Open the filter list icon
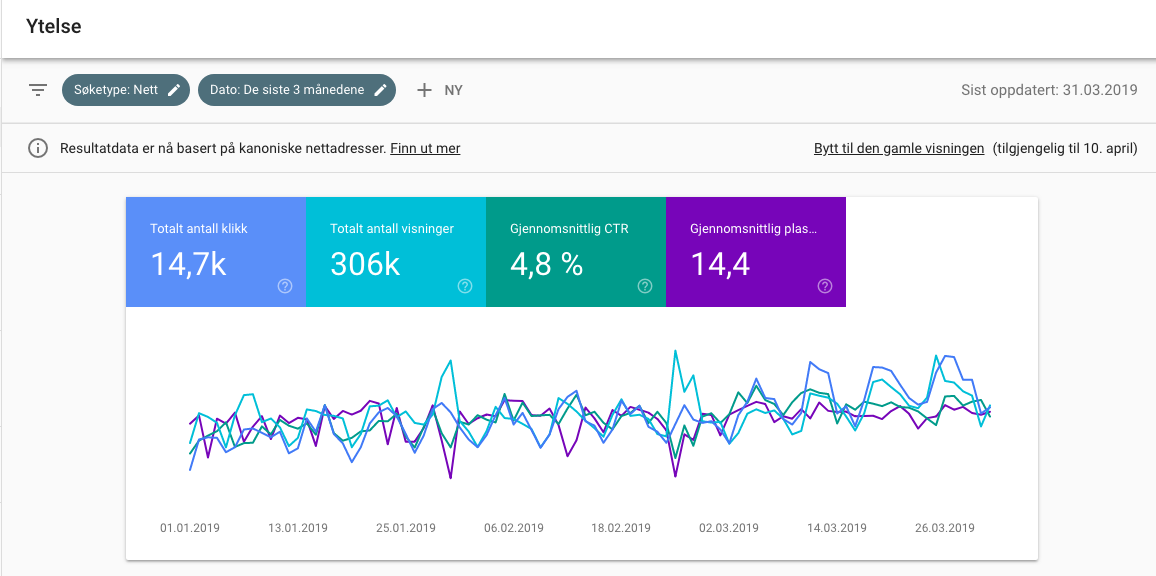The image size is (1156, 576). [38, 90]
